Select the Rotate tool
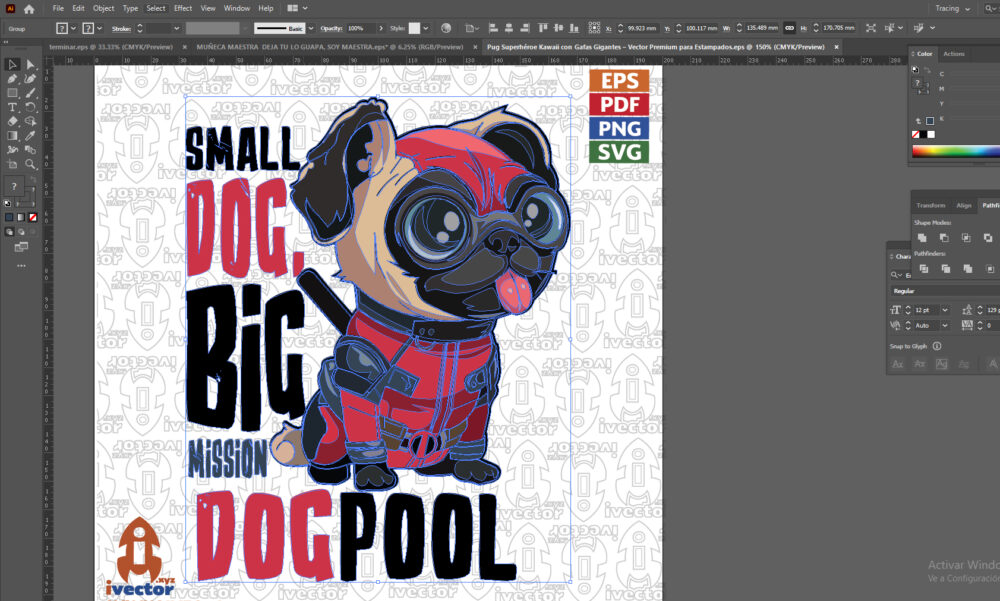Viewport: 1000px width, 601px height. (31, 107)
